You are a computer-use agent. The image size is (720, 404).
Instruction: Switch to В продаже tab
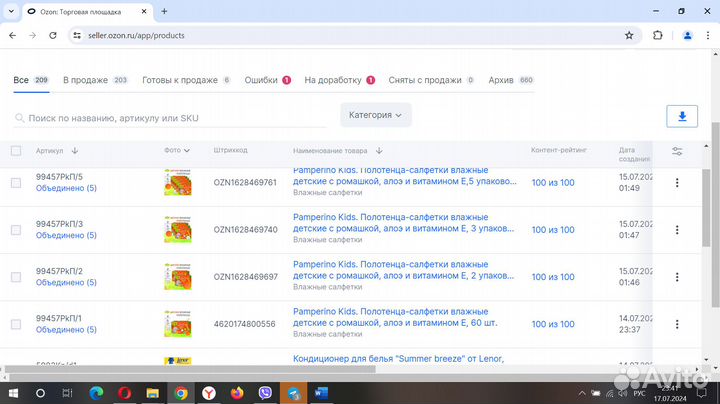(95, 80)
